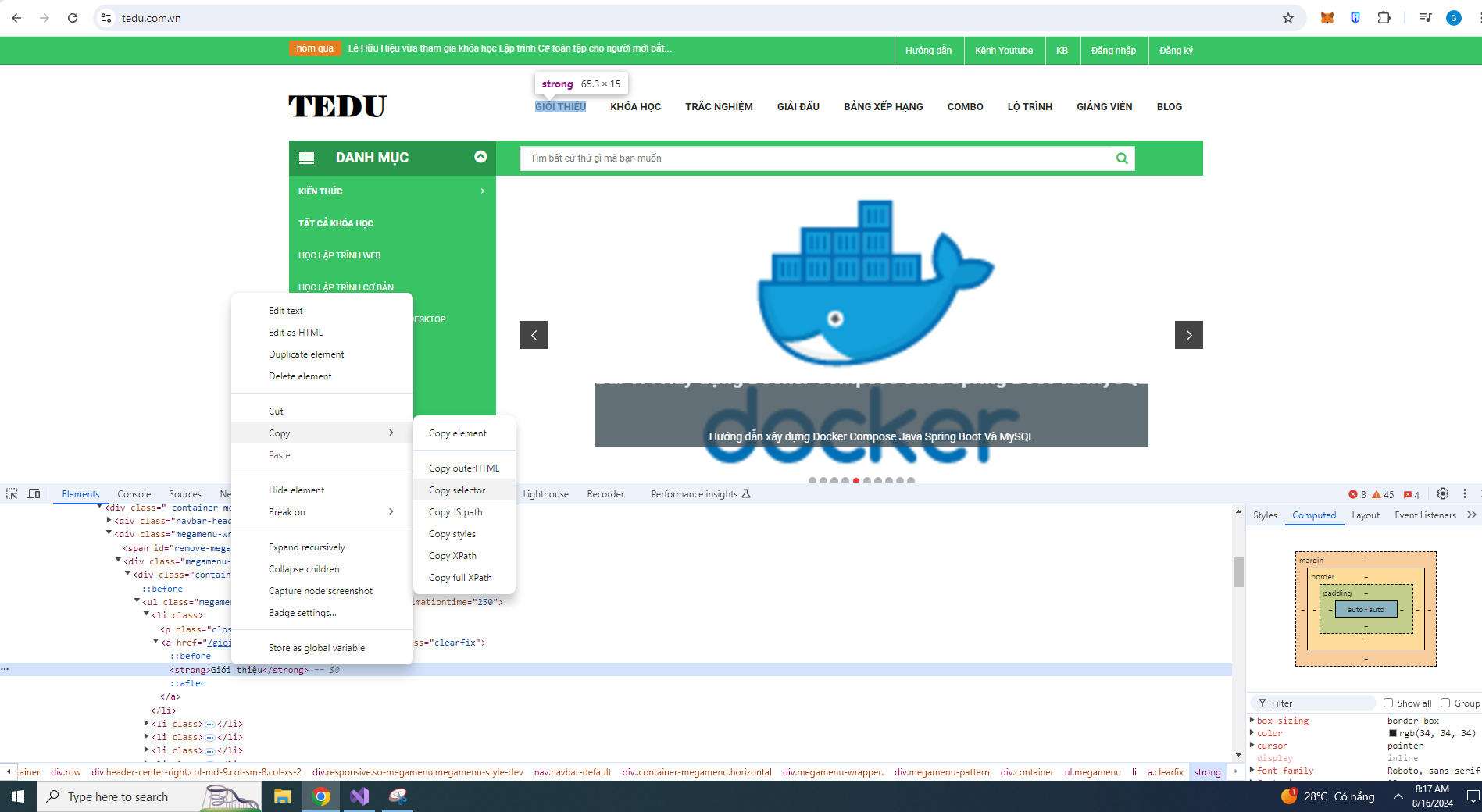
Task: Click the Đăng nhập login link
Action: [1113, 51]
